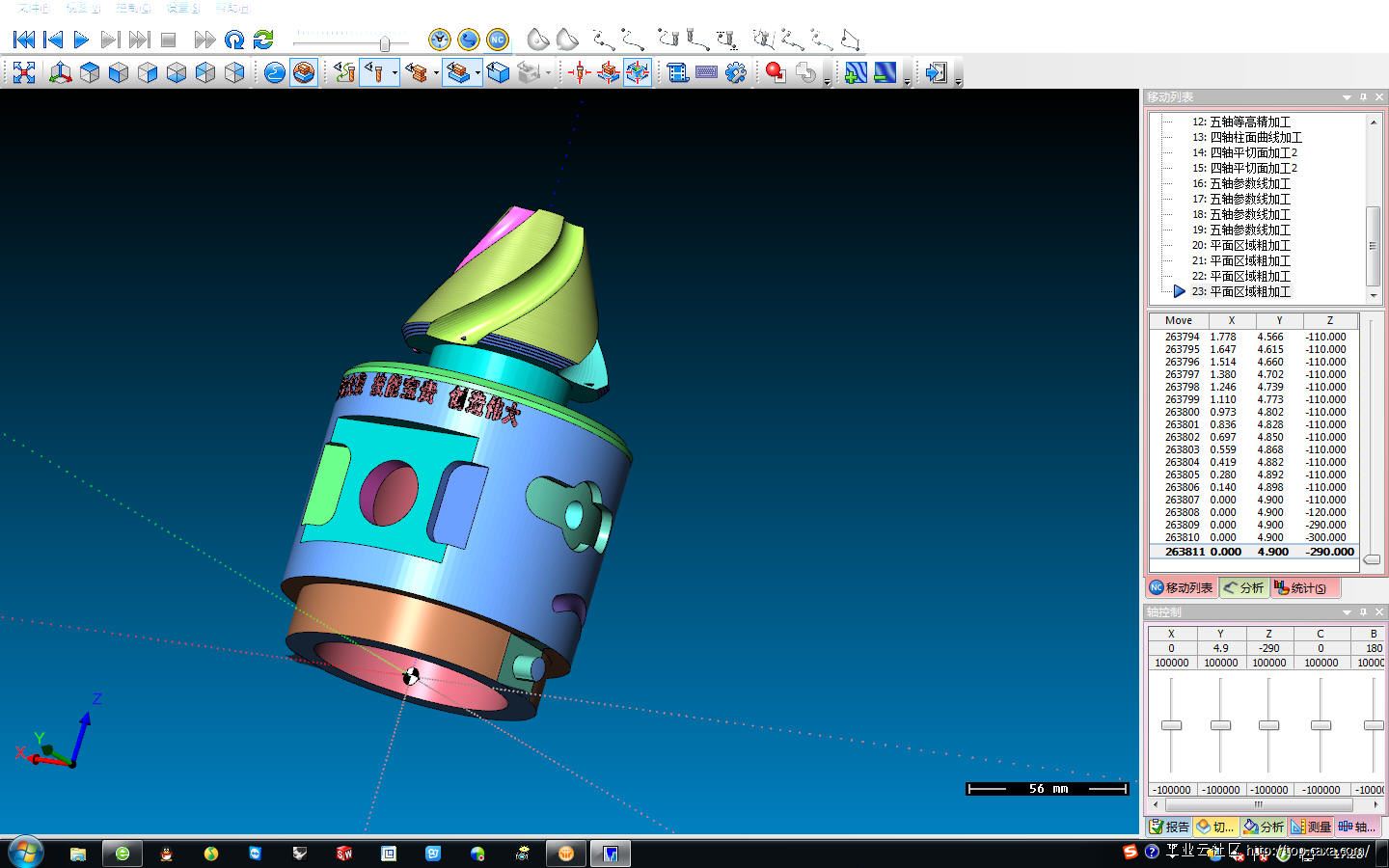Open the 报告 bottom tab
Viewport: 1389px width, 868px height.
(x=1169, y=827)
